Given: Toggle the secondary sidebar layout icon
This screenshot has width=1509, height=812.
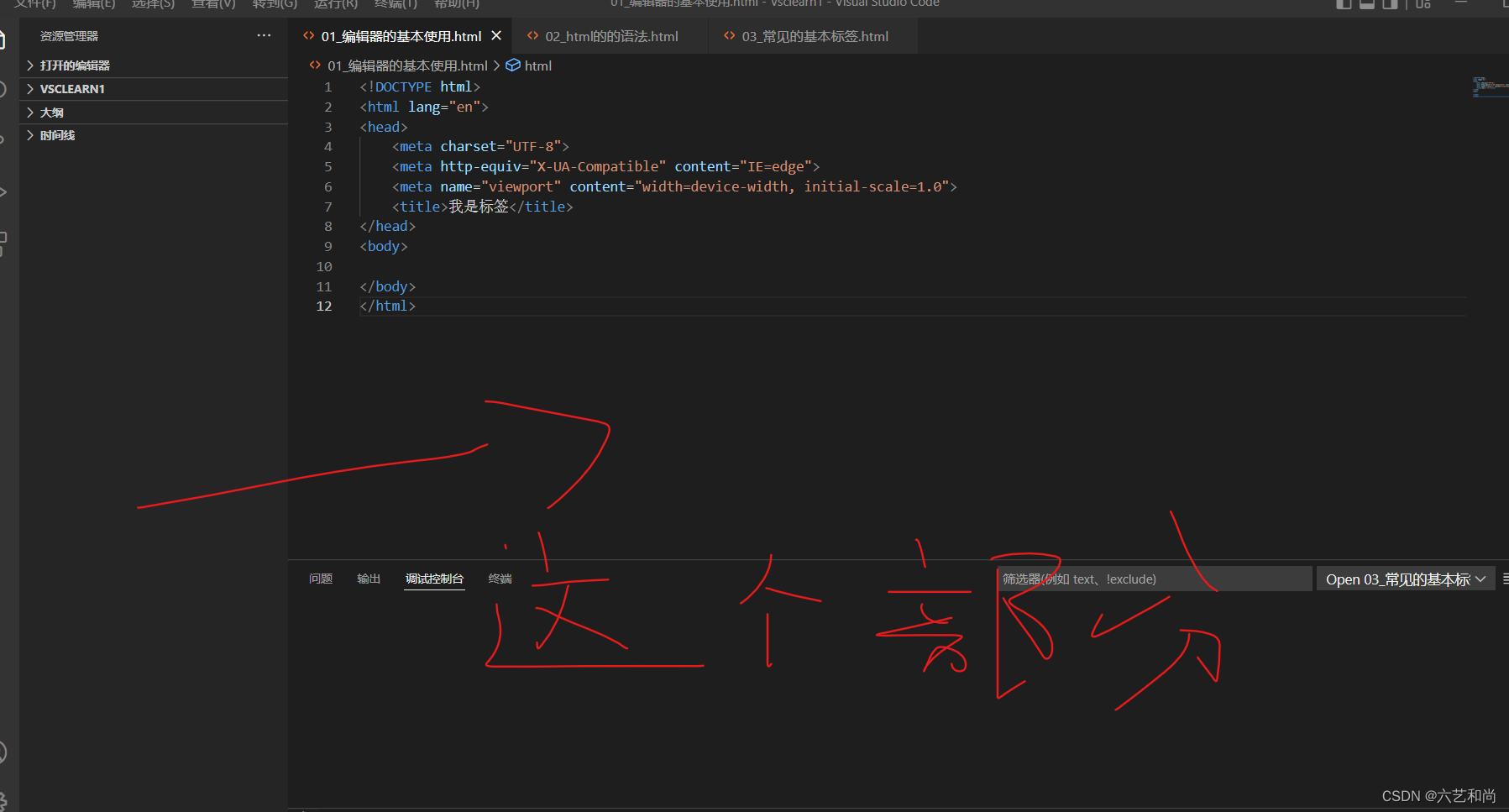Looking at the screenshot, I should click(1390, 3).
